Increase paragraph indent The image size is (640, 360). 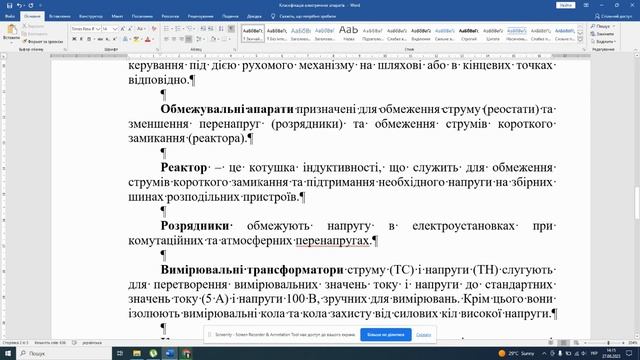(x=211, y=29)
